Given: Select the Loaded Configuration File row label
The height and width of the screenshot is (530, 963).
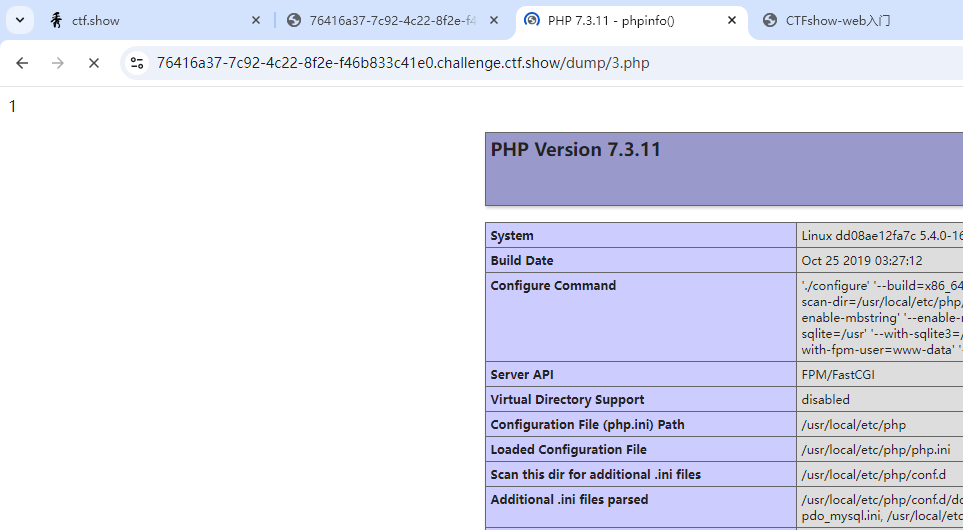Looking at the screenshot, I should click(568, 450).
